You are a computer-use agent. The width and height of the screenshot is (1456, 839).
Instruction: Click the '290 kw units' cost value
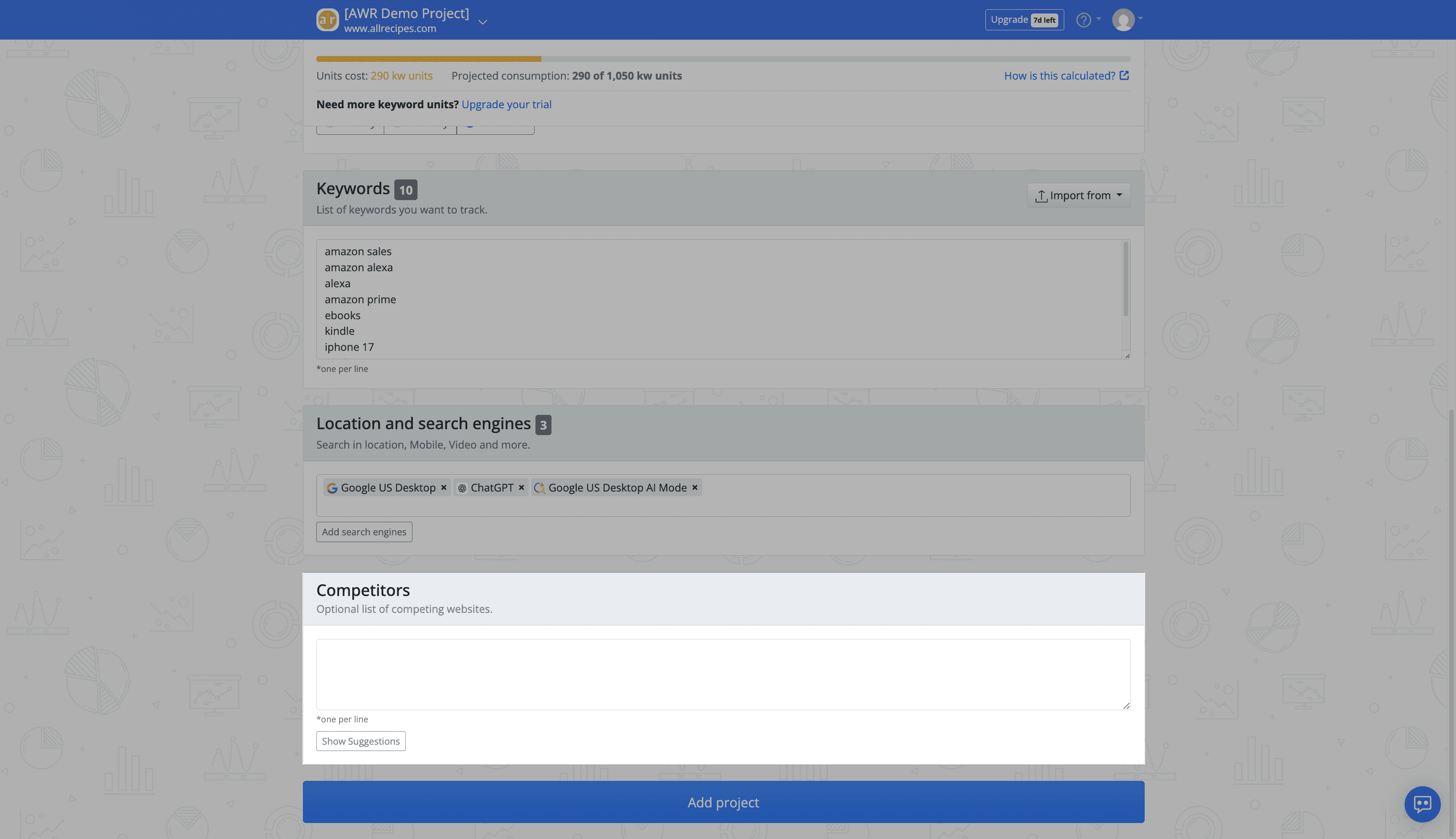401,75
